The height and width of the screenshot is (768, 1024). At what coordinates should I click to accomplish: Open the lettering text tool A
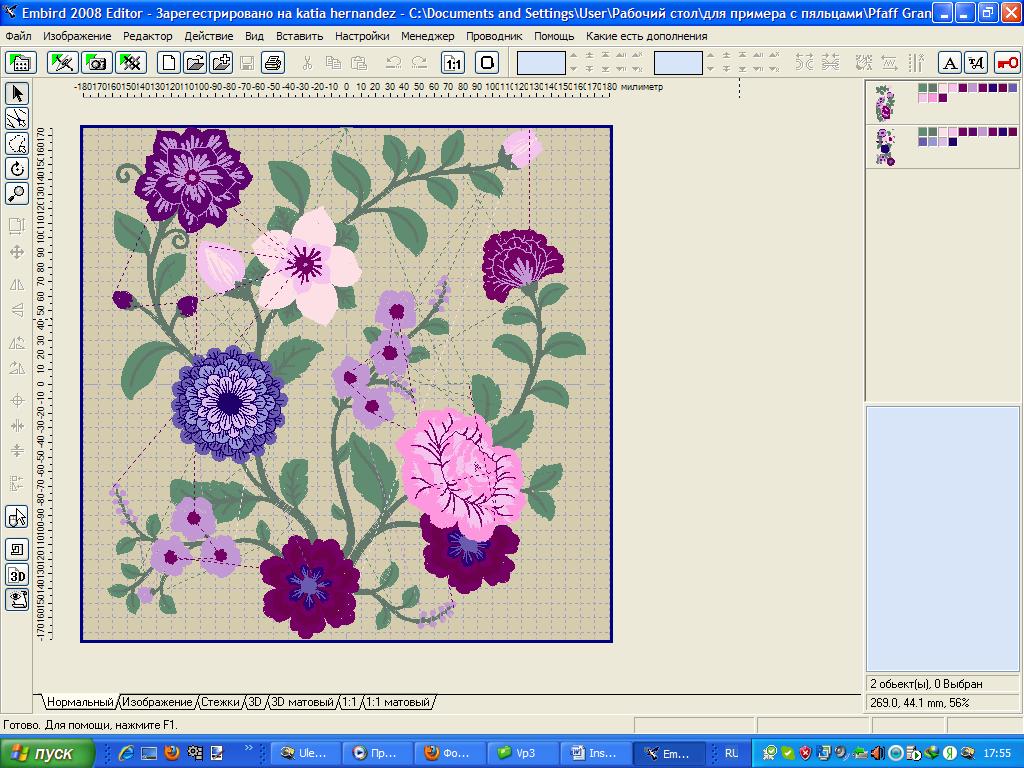tap(950, 63)
